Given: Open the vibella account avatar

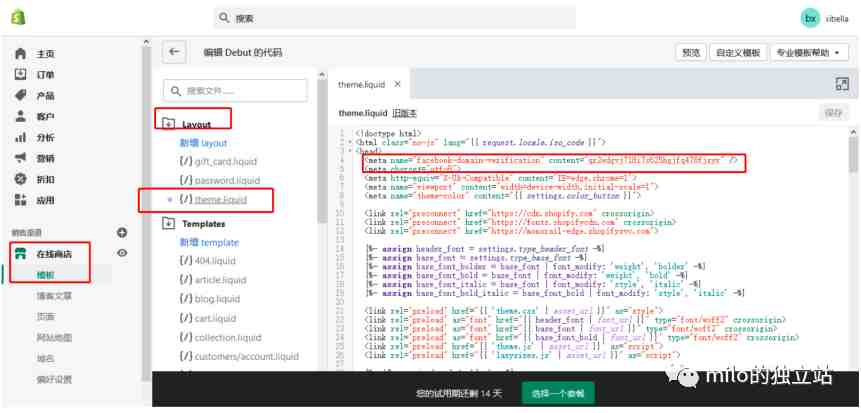Looking at the screenshot, I should pyautogui.click(x=810, y=18).
